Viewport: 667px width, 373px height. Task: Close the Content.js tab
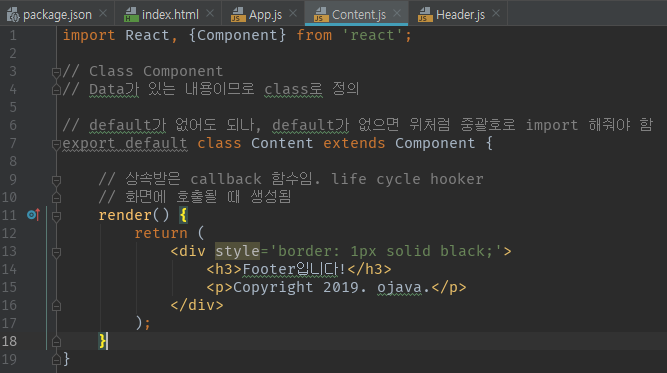click(x=397, y=14)
